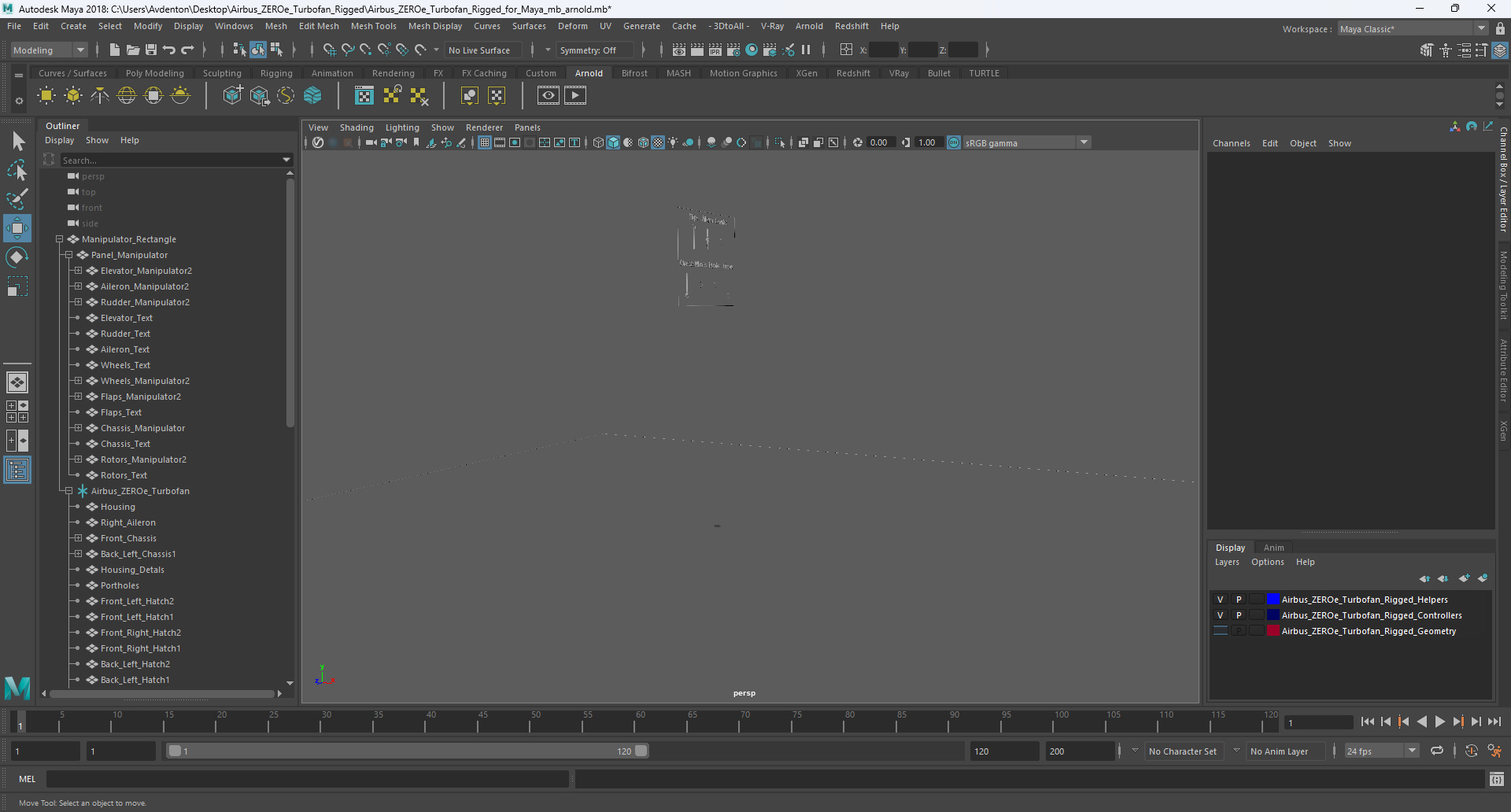Click the Outliner Search field
The image size is (1511, 812).
pyautogui.click(x=177, y=160)
